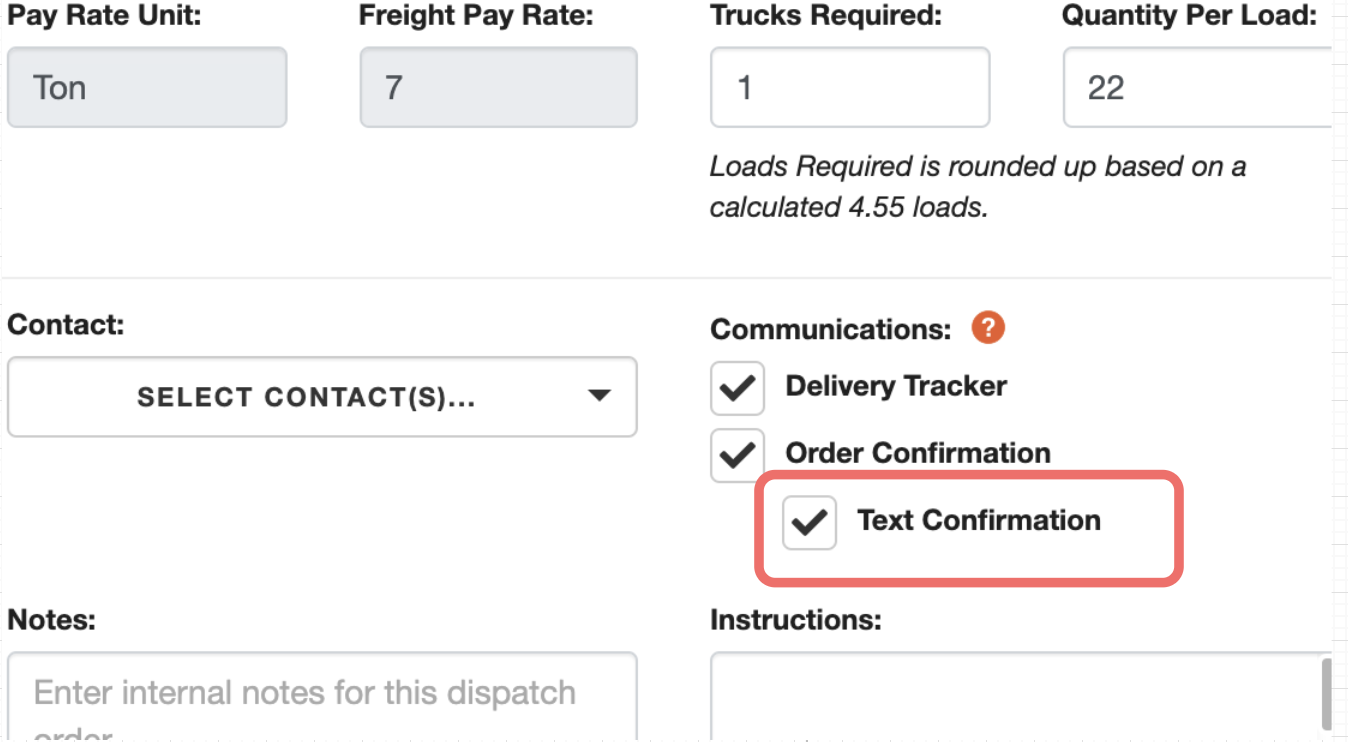The height and width of the screenshot is (742, 1348).
Task: Focus the Trucks Required input field
Action: [x=850, y=87]
